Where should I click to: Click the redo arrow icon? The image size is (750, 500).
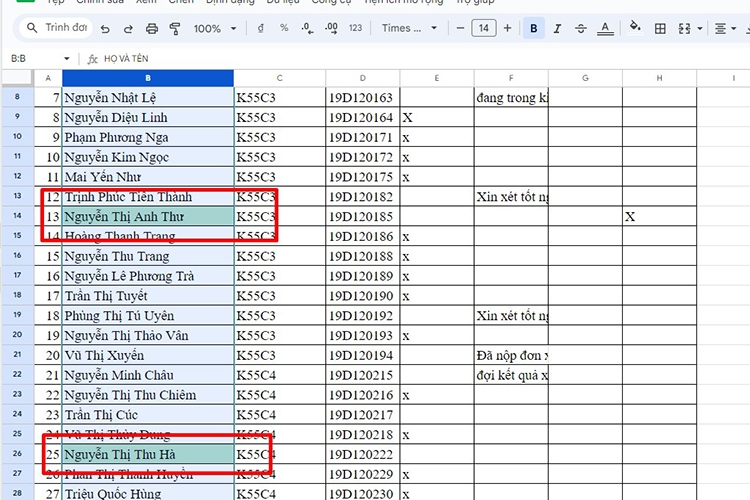pos(128,29)
